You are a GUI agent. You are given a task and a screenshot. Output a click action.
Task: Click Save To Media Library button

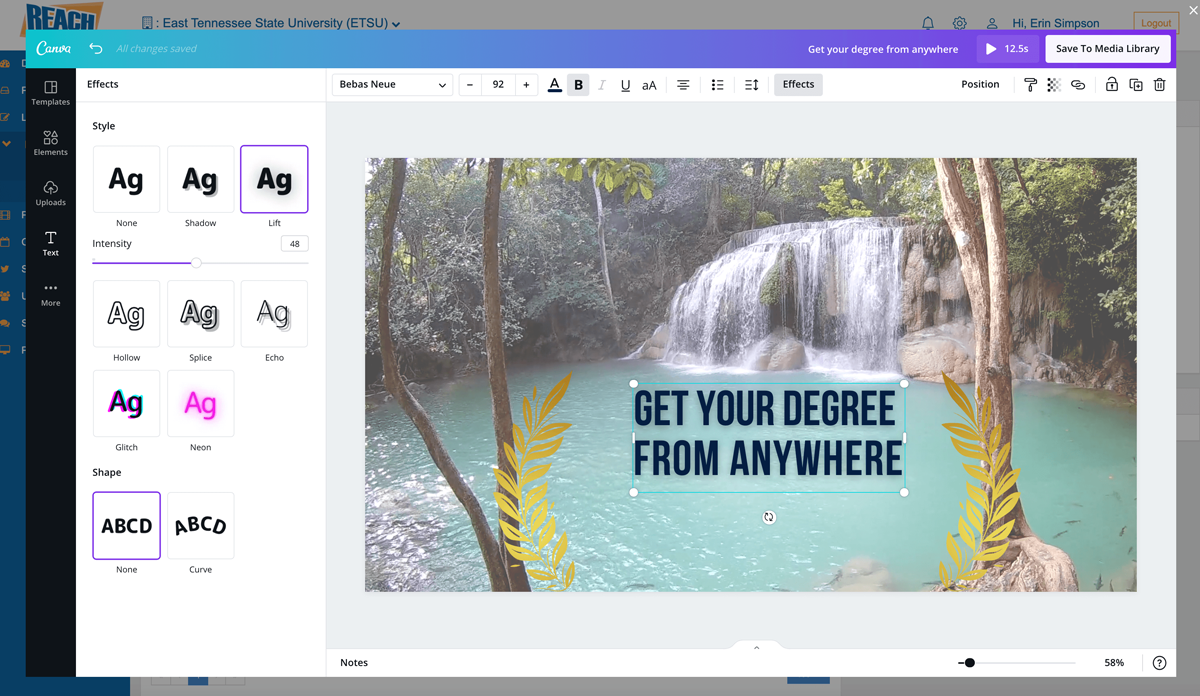(x=1107, y=48)
